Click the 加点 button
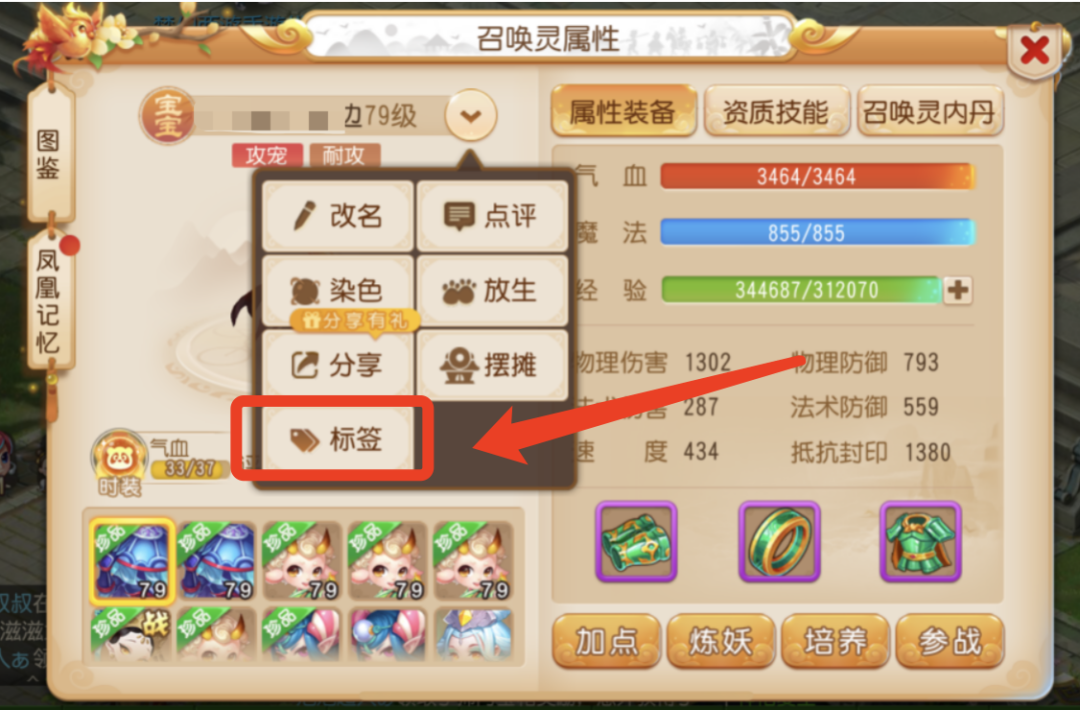Viewport: 1080px width, 710px height. 606,641
